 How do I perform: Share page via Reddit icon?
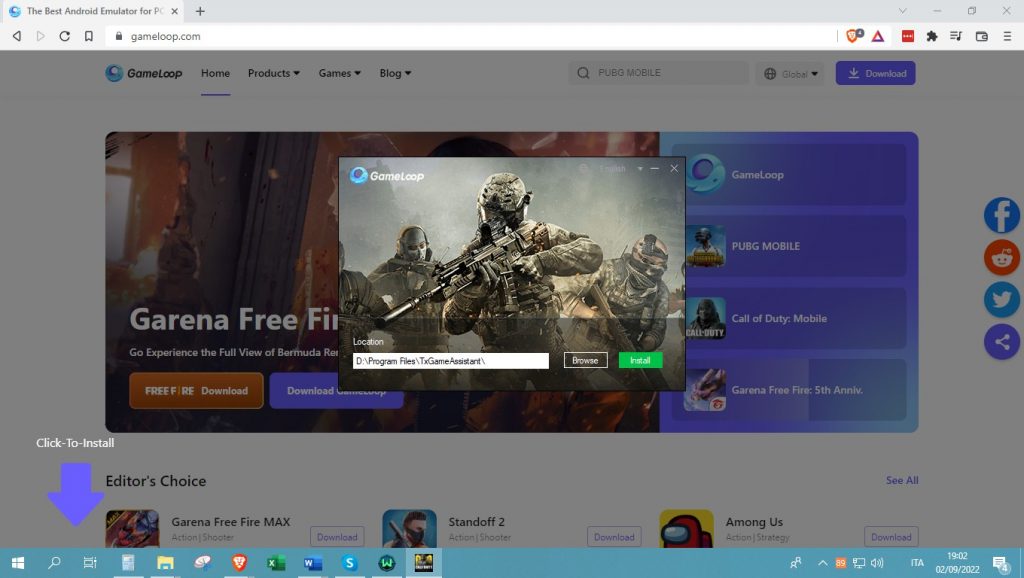tap(1001, 257)
